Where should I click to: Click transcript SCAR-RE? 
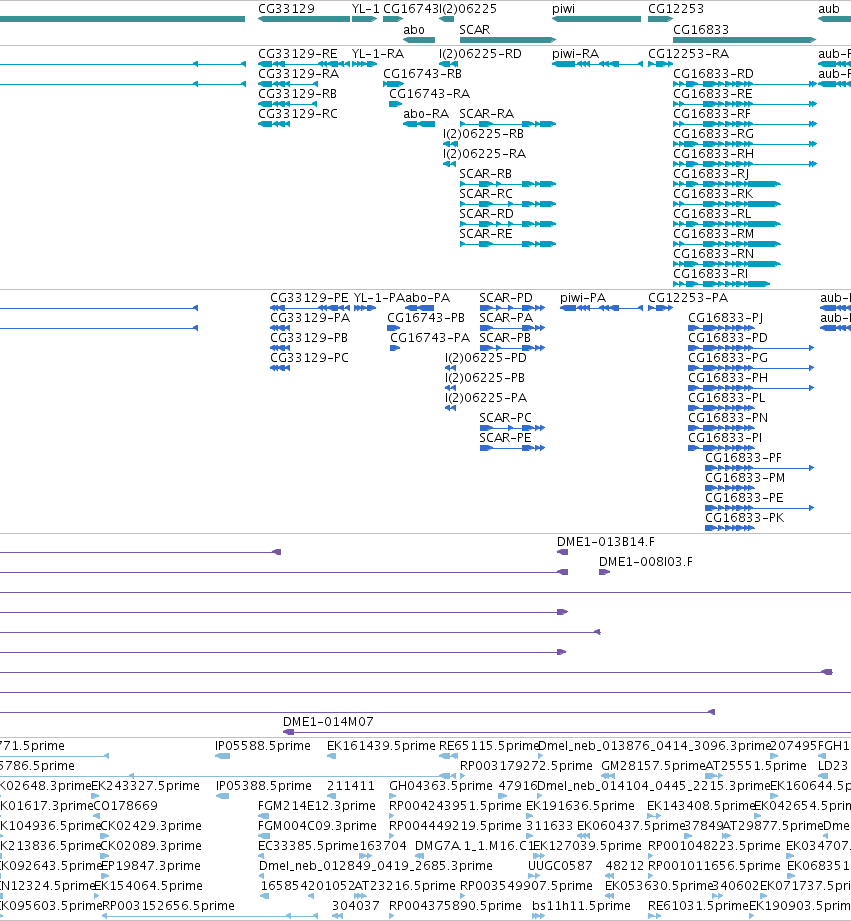(x=486, y=234)
